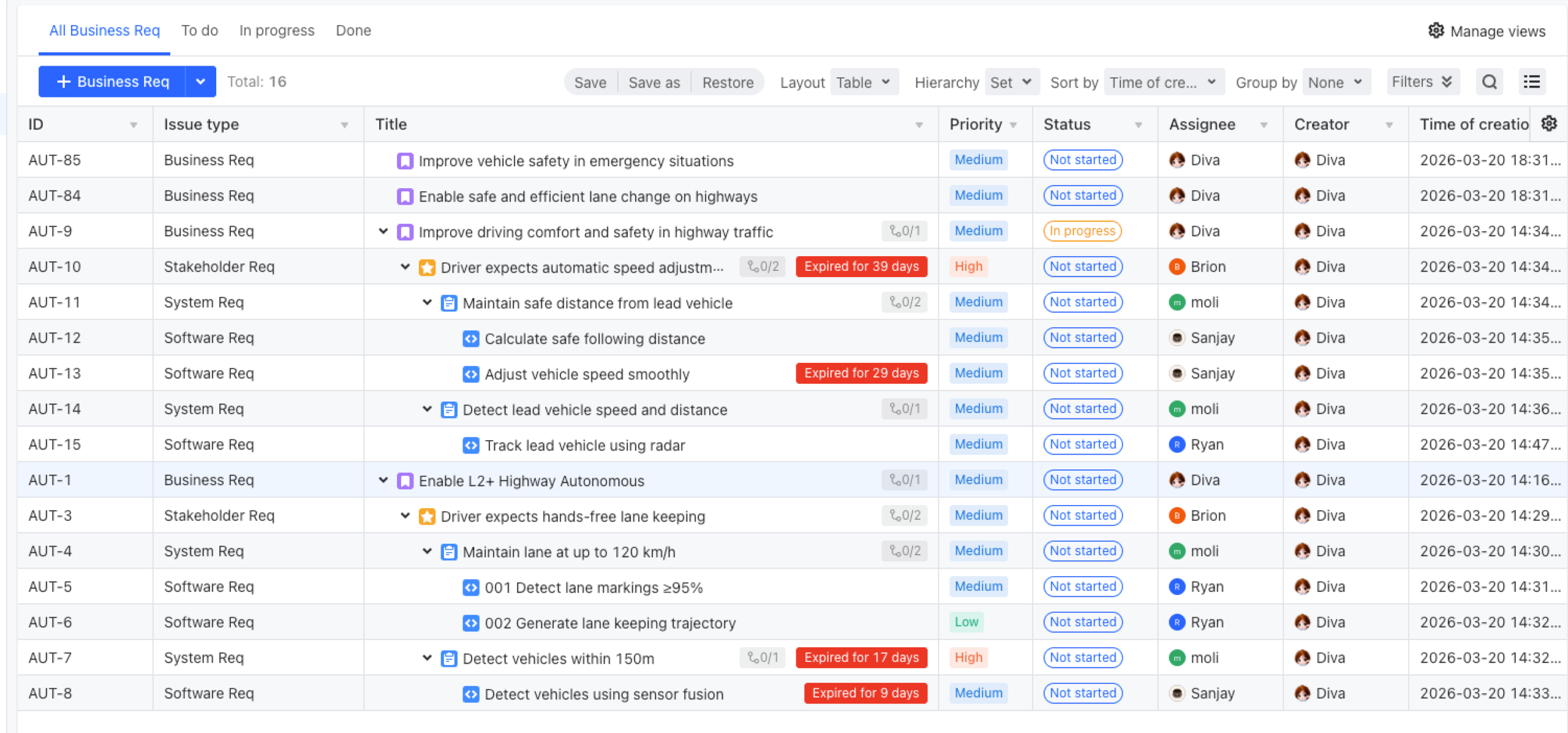The width and height of the screenshot is (1568, 733).
Task: Switch to the To do tab
Action: (x=200, y=31)
